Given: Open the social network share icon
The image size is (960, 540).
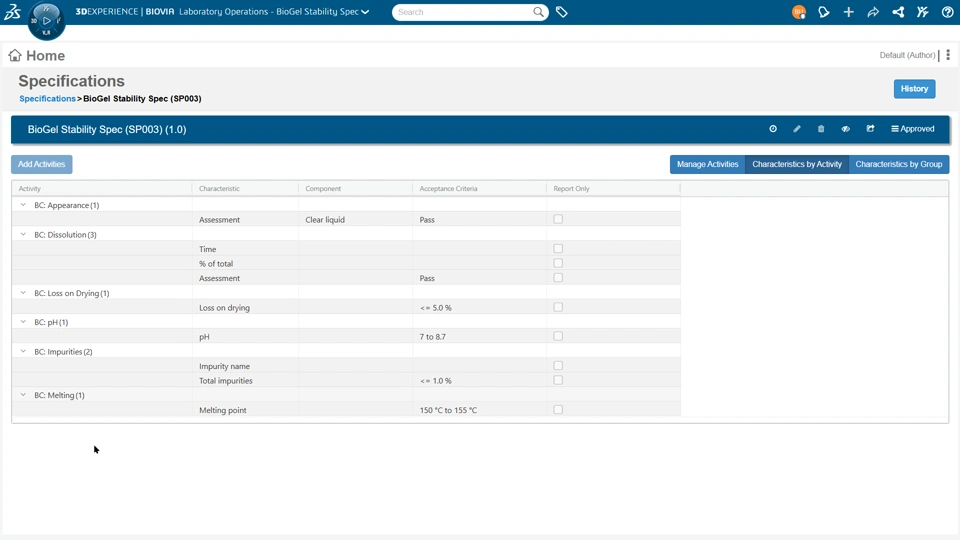Looking at the screenshot, I should pyautogui.click(x=898, y=12).
